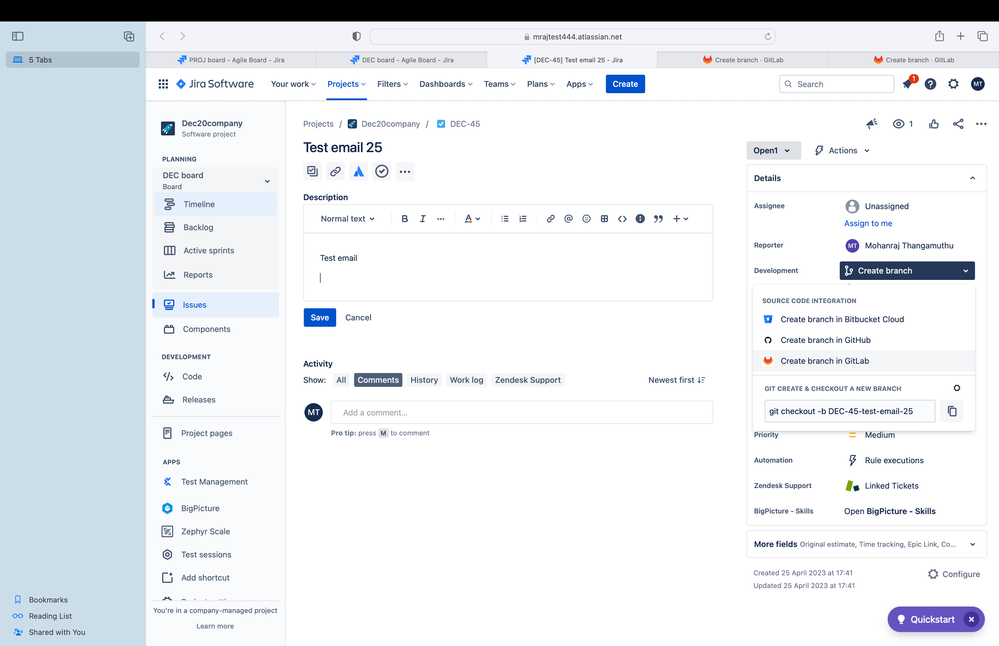The image size is (999, 646).
Task: Insert numbered list in description
Action: coord(522,219)
